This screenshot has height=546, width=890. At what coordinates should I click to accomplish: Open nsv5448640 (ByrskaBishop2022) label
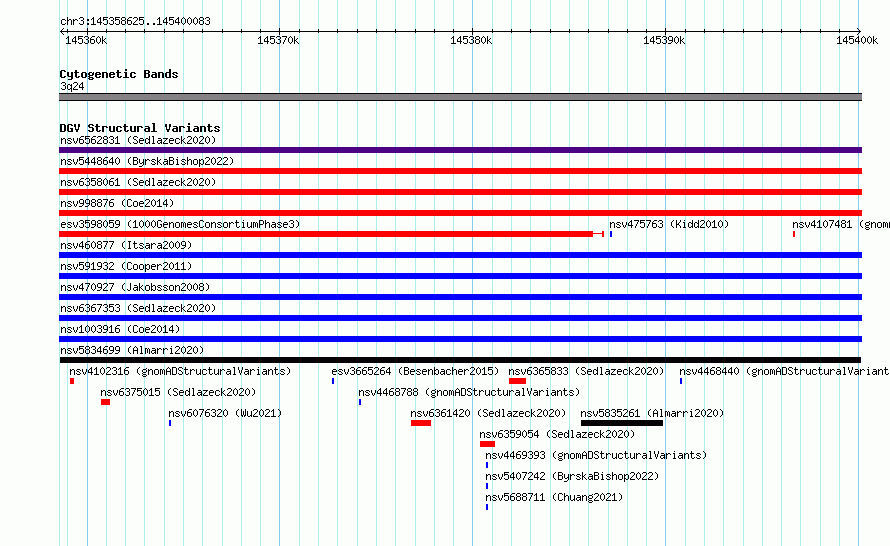coord(147,161)
